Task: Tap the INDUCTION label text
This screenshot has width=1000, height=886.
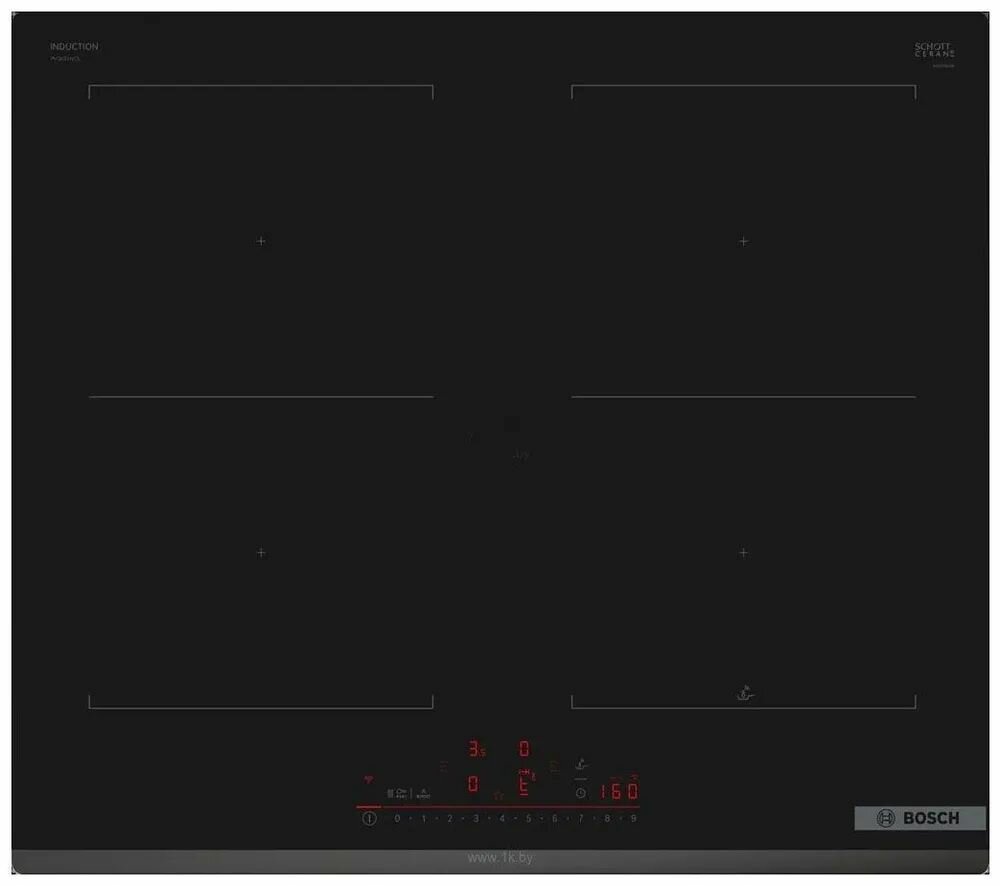Action: click(73, 46)
